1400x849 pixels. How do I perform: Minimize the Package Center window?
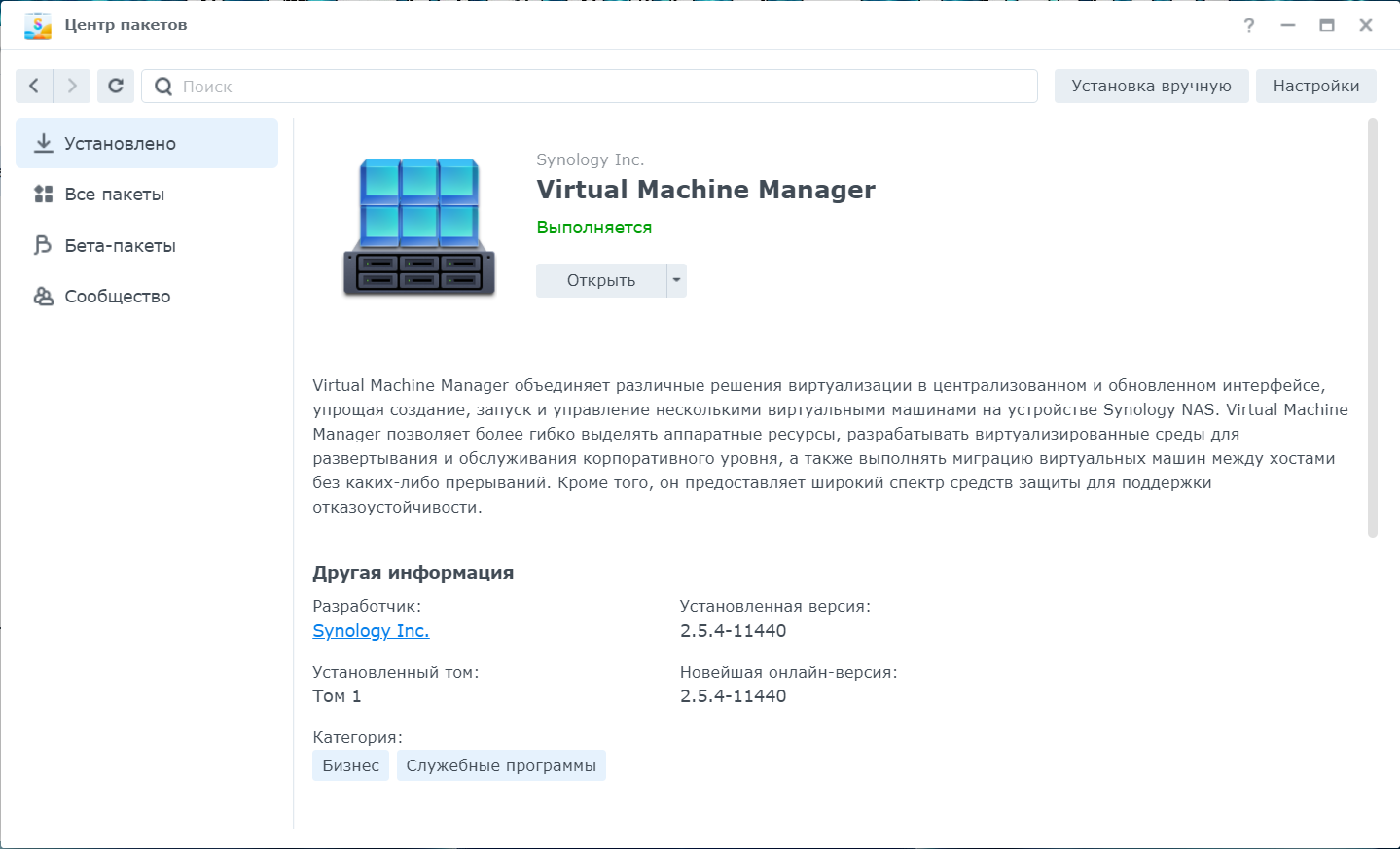coord(1288,25)
